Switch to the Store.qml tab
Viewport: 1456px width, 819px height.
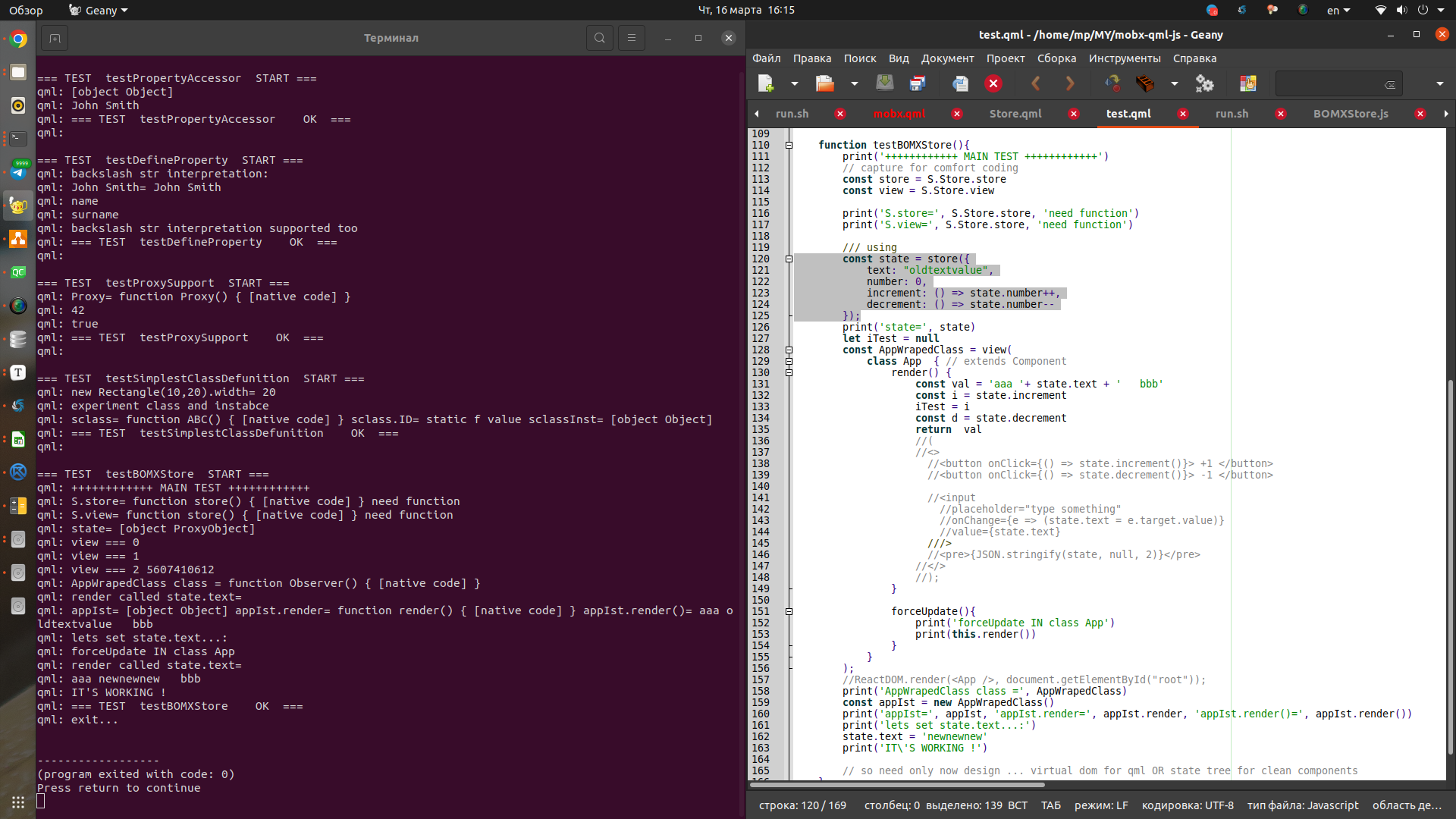click(1015, 114)
